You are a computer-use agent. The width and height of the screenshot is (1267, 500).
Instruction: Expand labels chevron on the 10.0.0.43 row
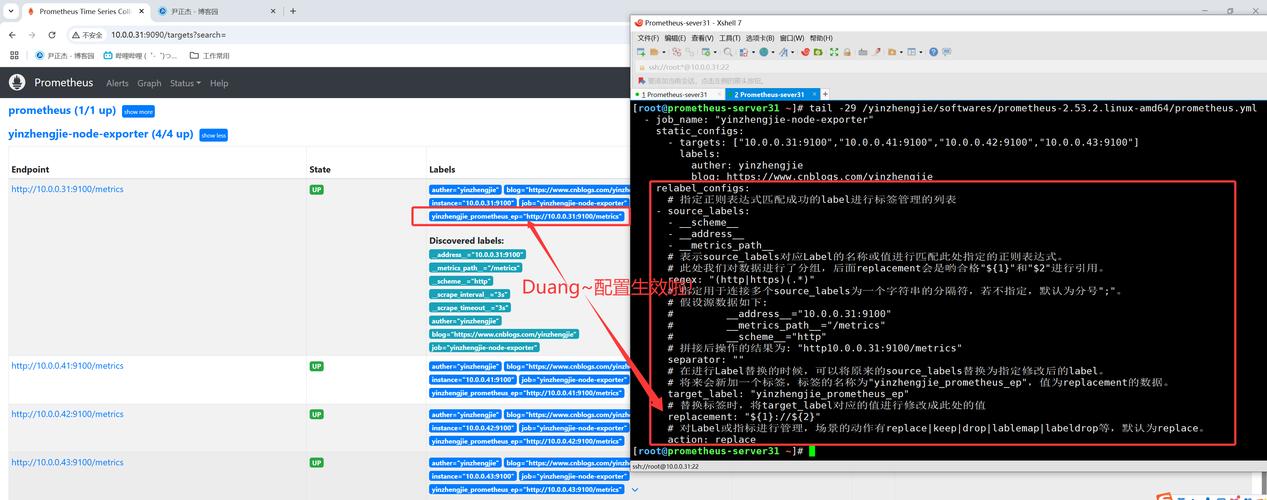[x=634, y=490]
